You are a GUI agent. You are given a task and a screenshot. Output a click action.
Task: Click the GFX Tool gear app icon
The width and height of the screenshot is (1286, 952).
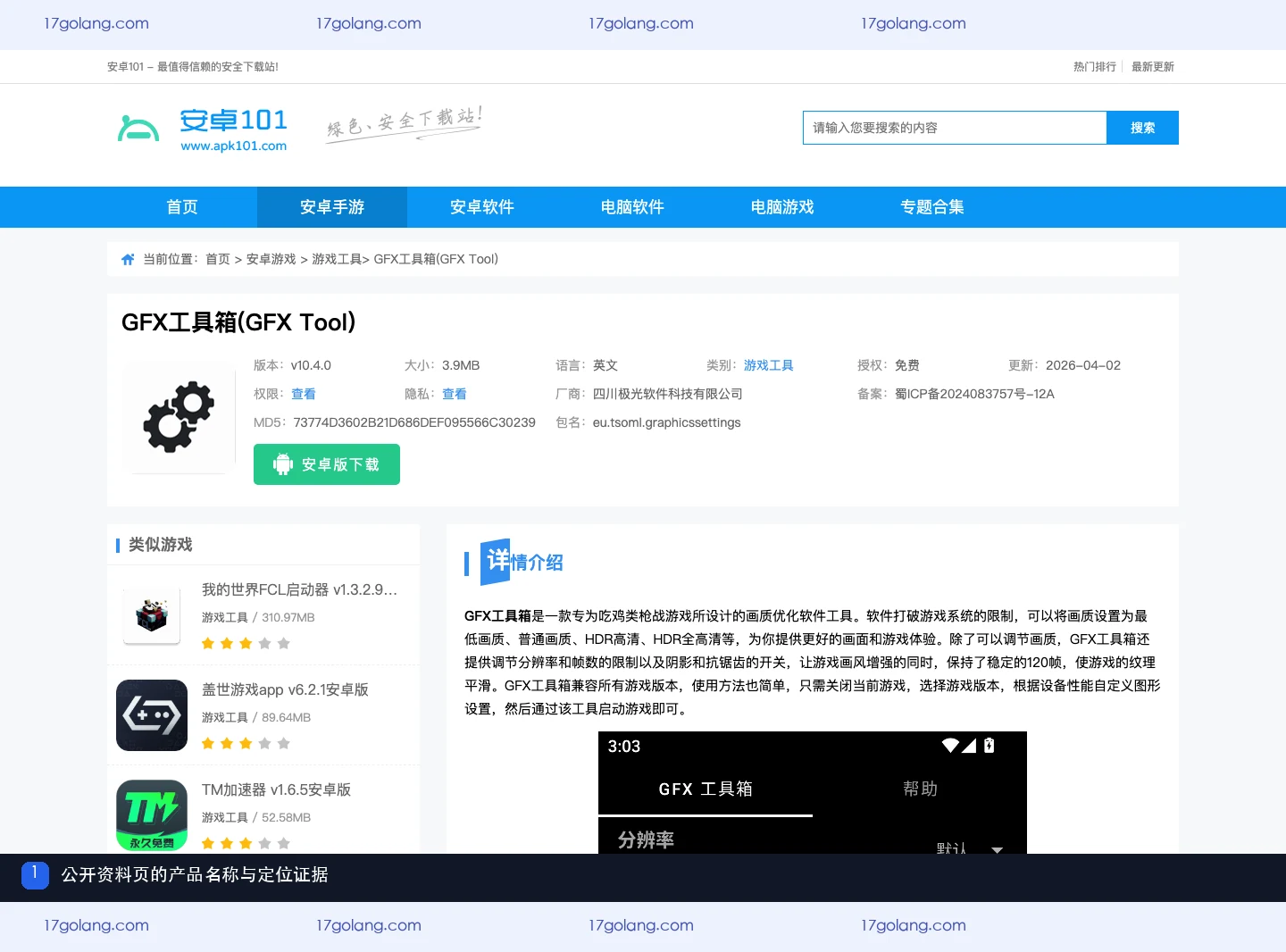click(x=179, y=417)
